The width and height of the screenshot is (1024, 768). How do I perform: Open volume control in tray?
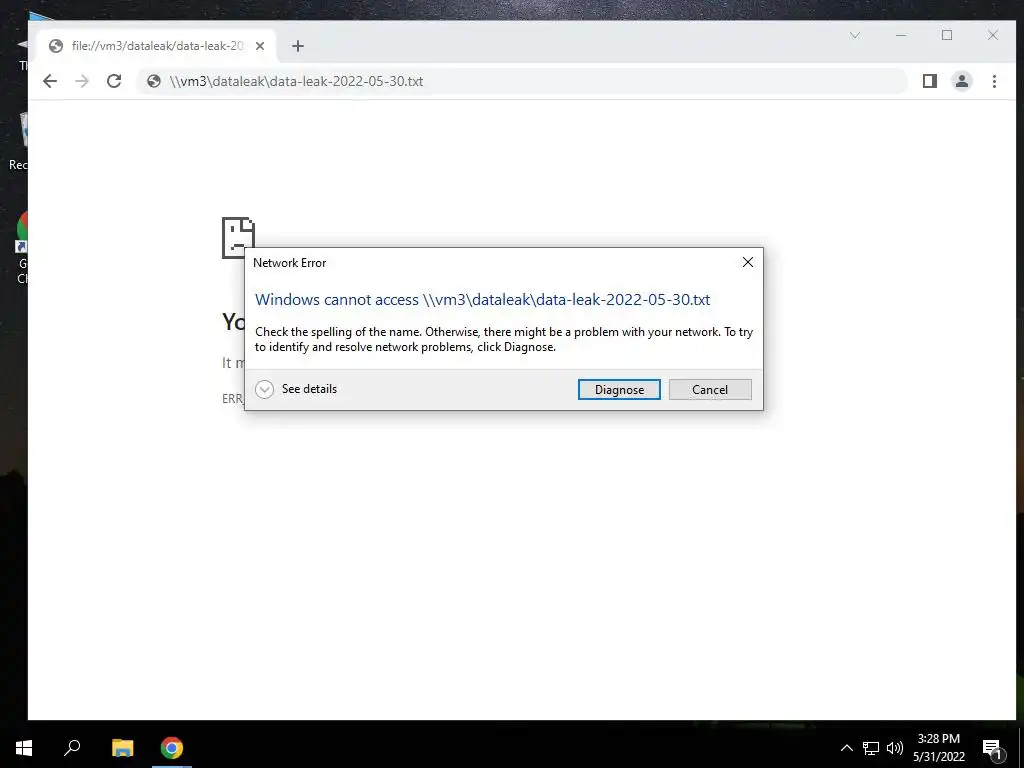[x=895, y=748]
